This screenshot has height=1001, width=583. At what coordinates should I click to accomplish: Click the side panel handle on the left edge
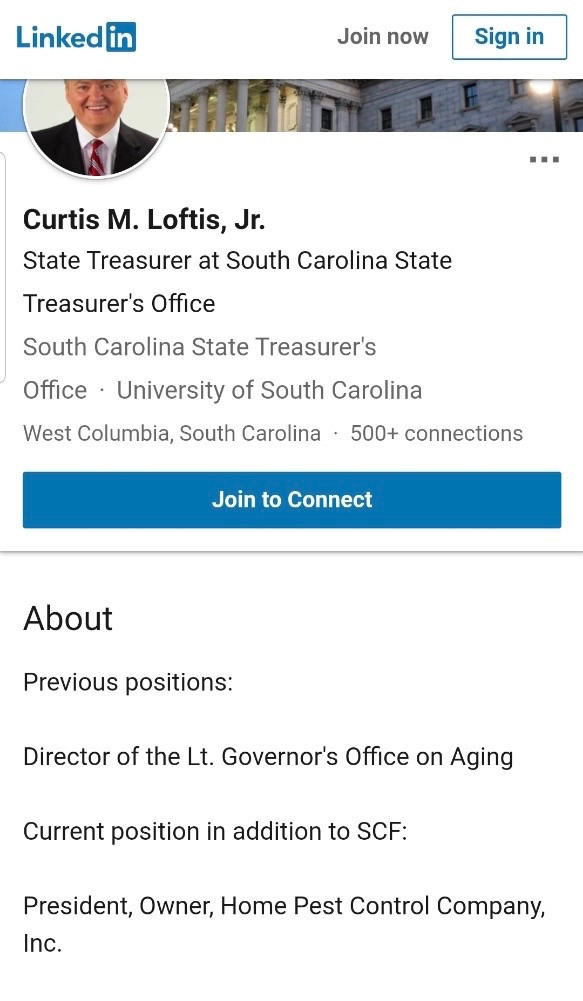pos(3,267)
